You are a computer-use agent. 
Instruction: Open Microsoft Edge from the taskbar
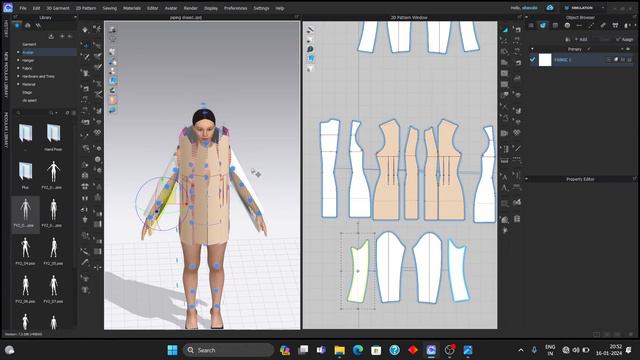click(358, 350)
